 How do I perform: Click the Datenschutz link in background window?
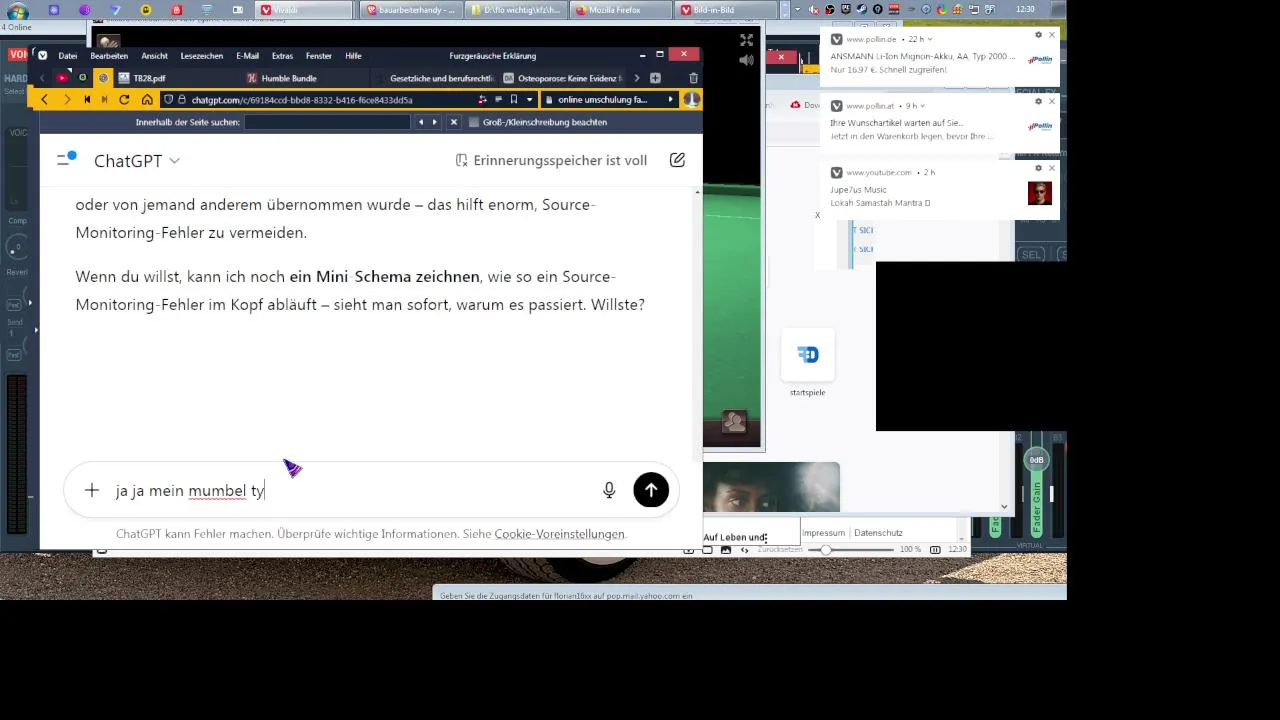(878, 533)
